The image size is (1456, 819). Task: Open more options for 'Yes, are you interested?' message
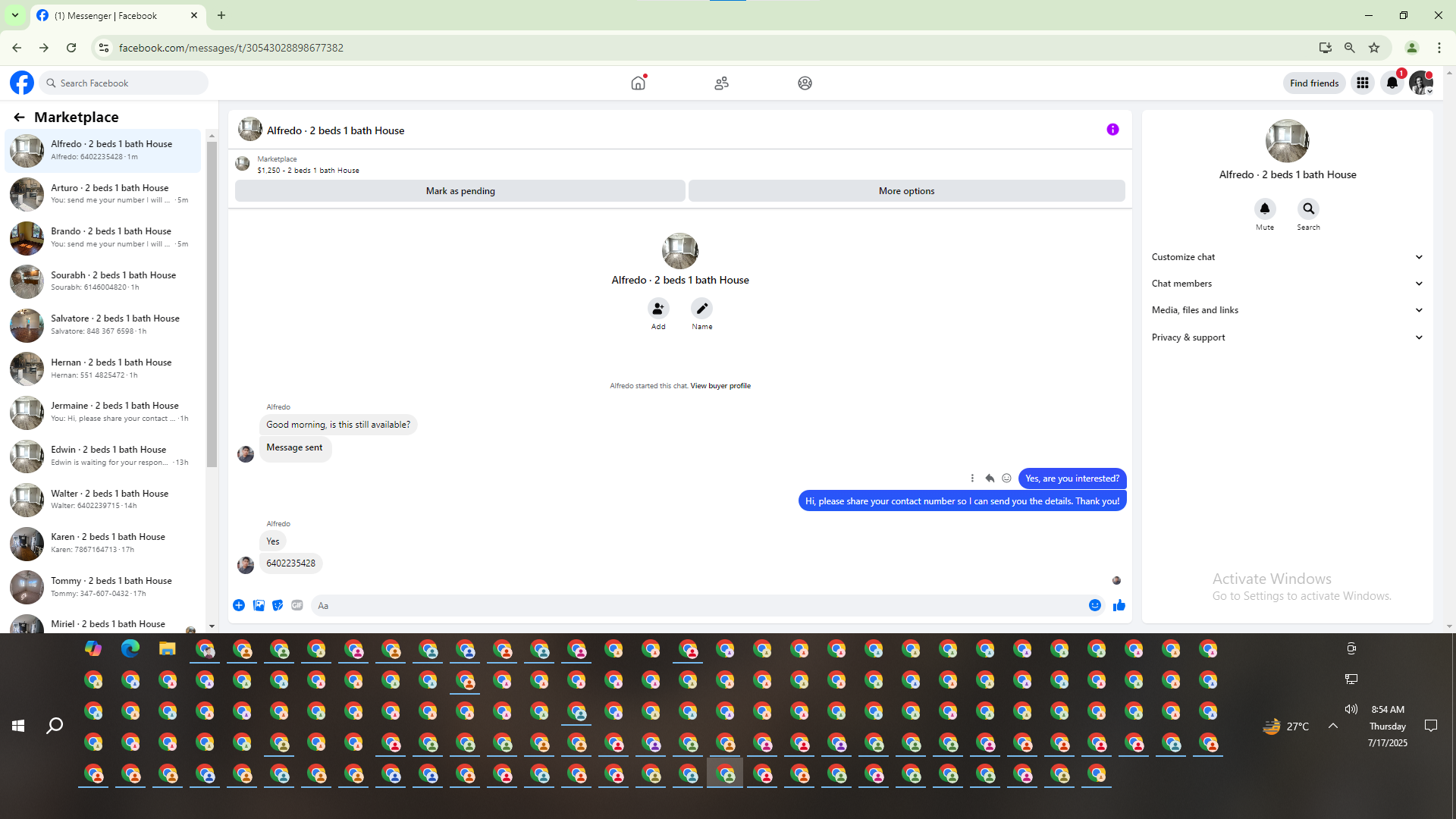point(972,479)
